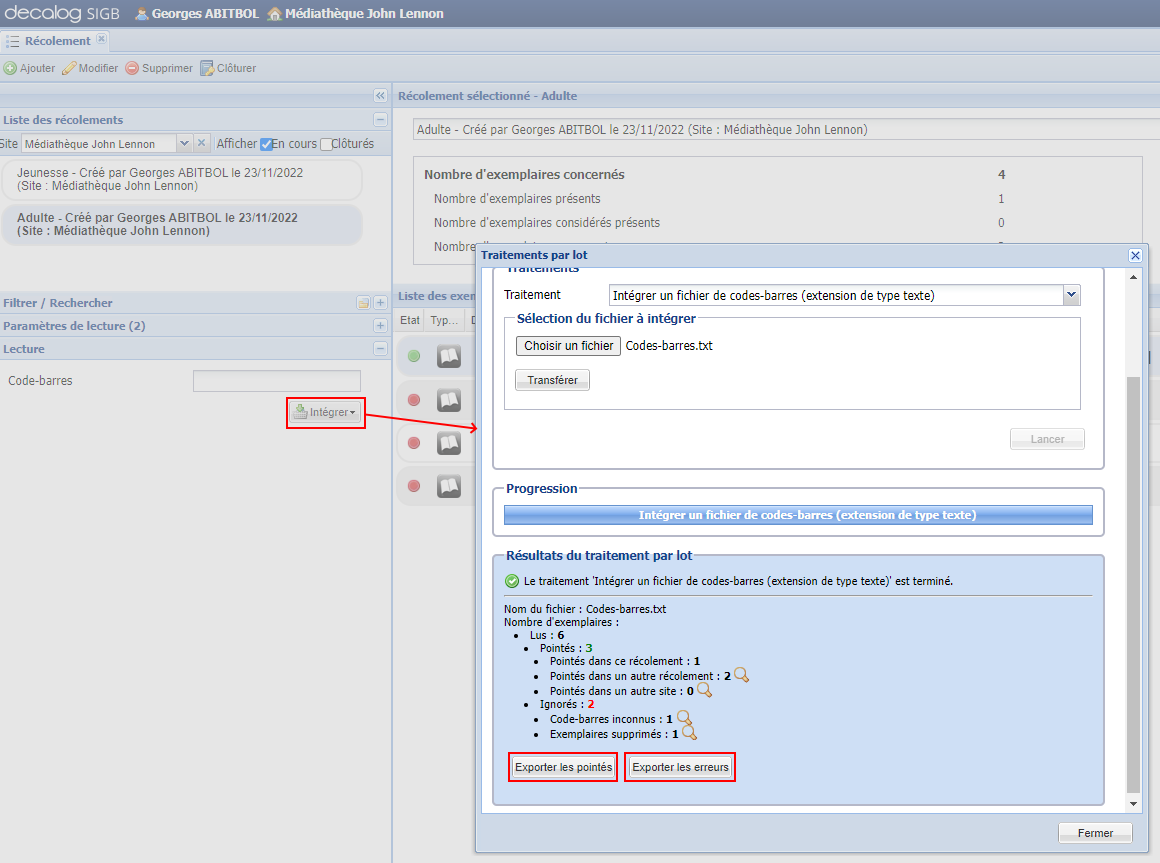Open the Traitement dropdown
The image size is (1160, 863).
click(1071, 295)
